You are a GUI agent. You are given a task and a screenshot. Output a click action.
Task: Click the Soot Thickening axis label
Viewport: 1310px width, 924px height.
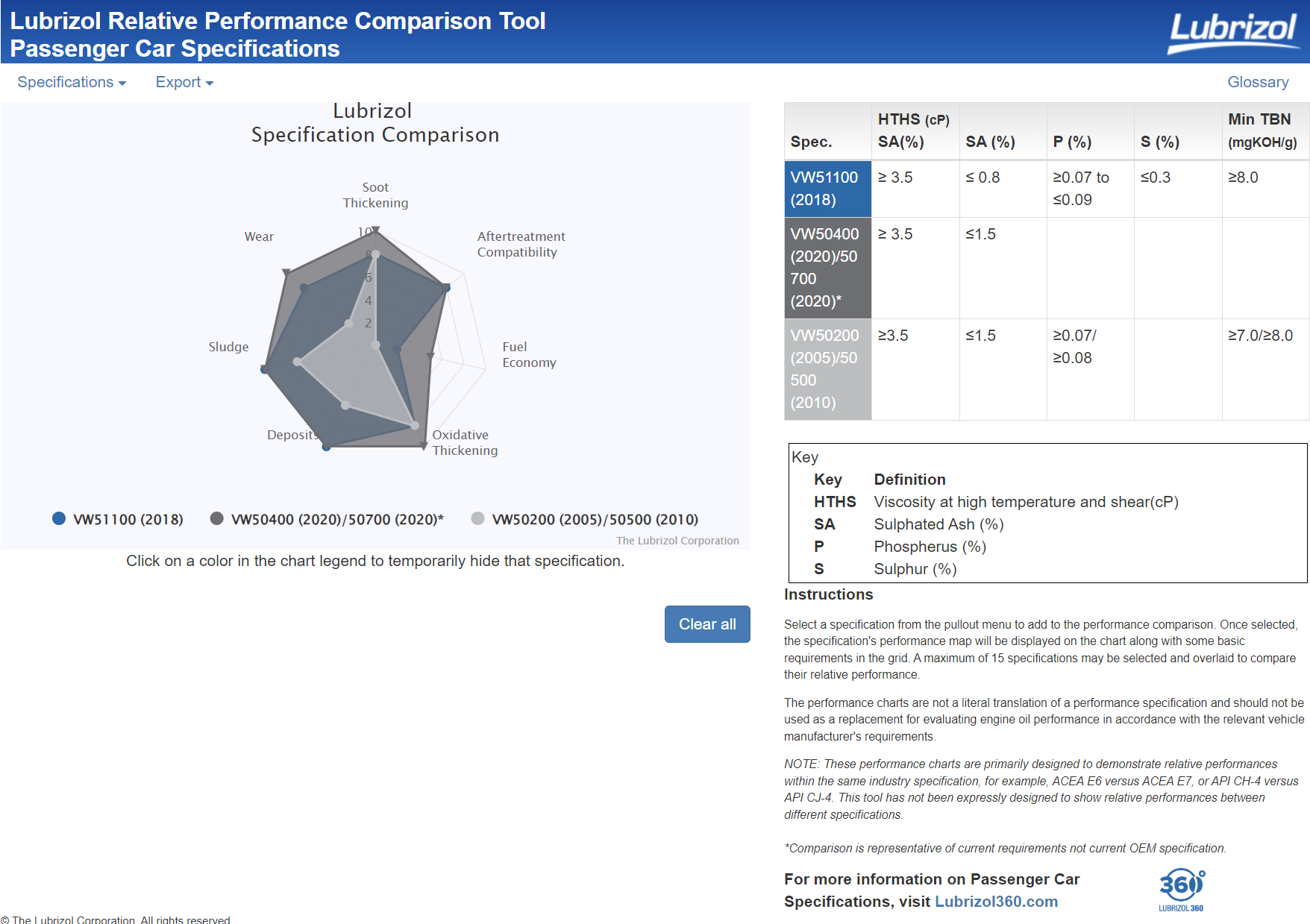tap(375, 195)
